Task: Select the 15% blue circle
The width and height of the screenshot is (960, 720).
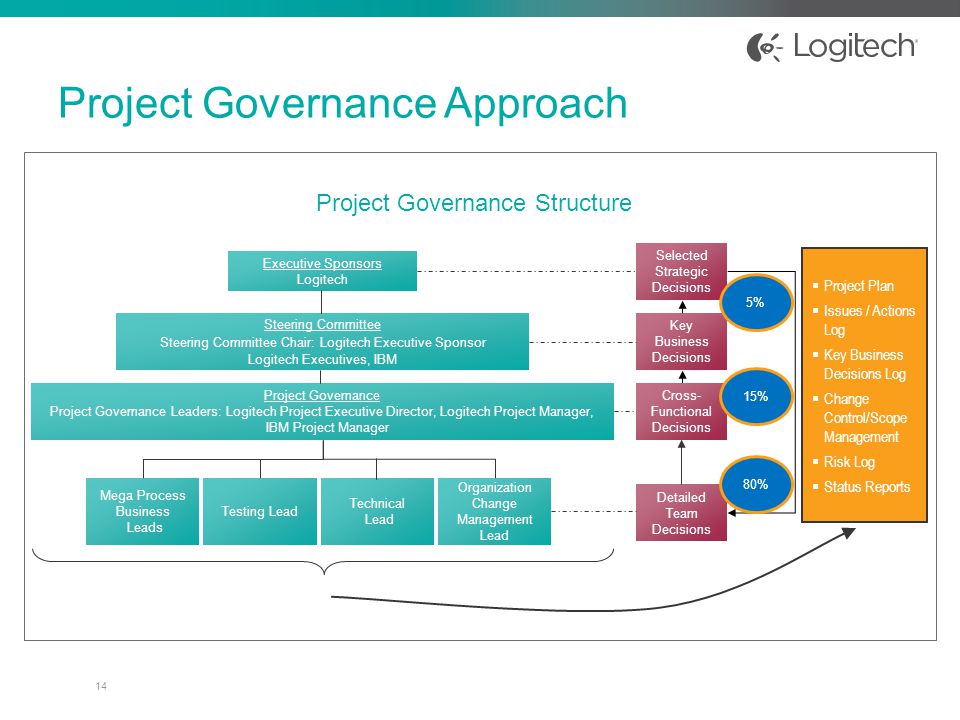Action: (x=755, y=397)
